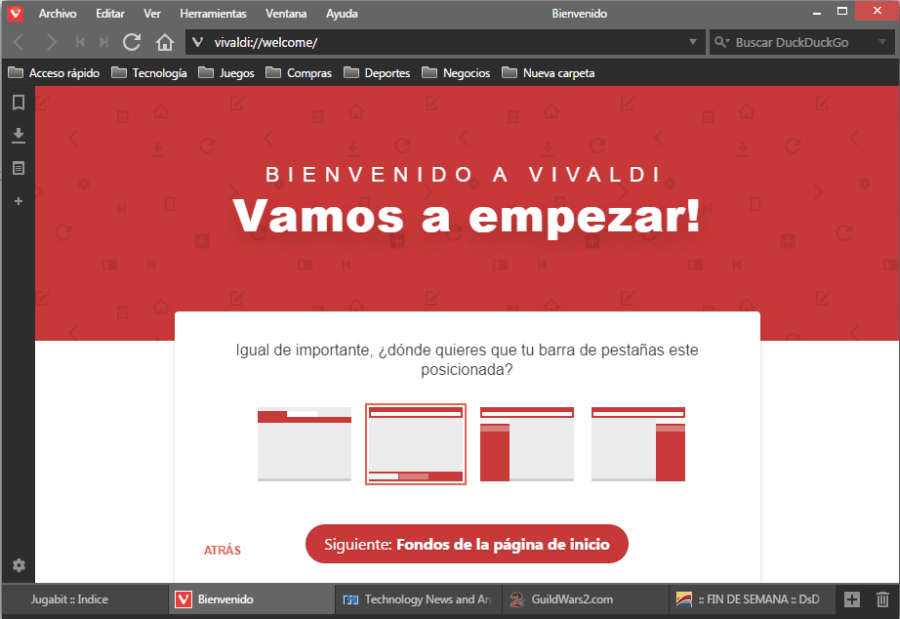
Task: Open Nueva carpeta bookmarks folder
Action: point(548,73)
